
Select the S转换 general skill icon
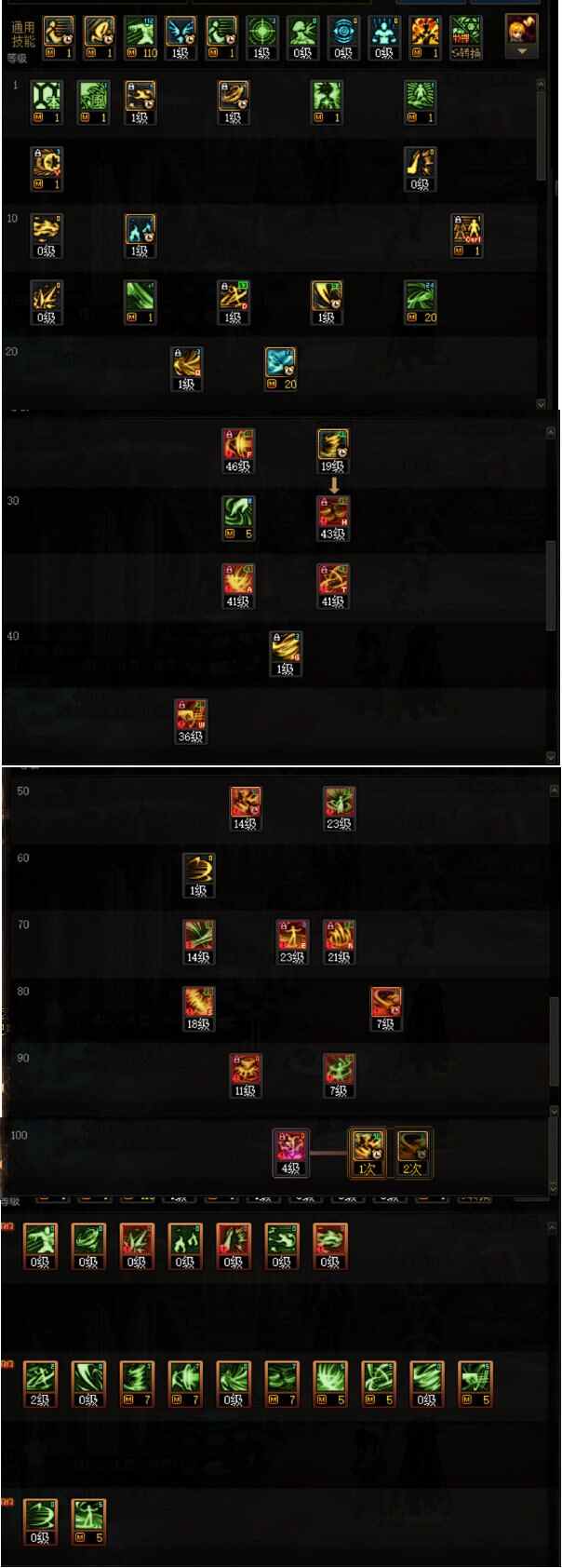[466, 37]
